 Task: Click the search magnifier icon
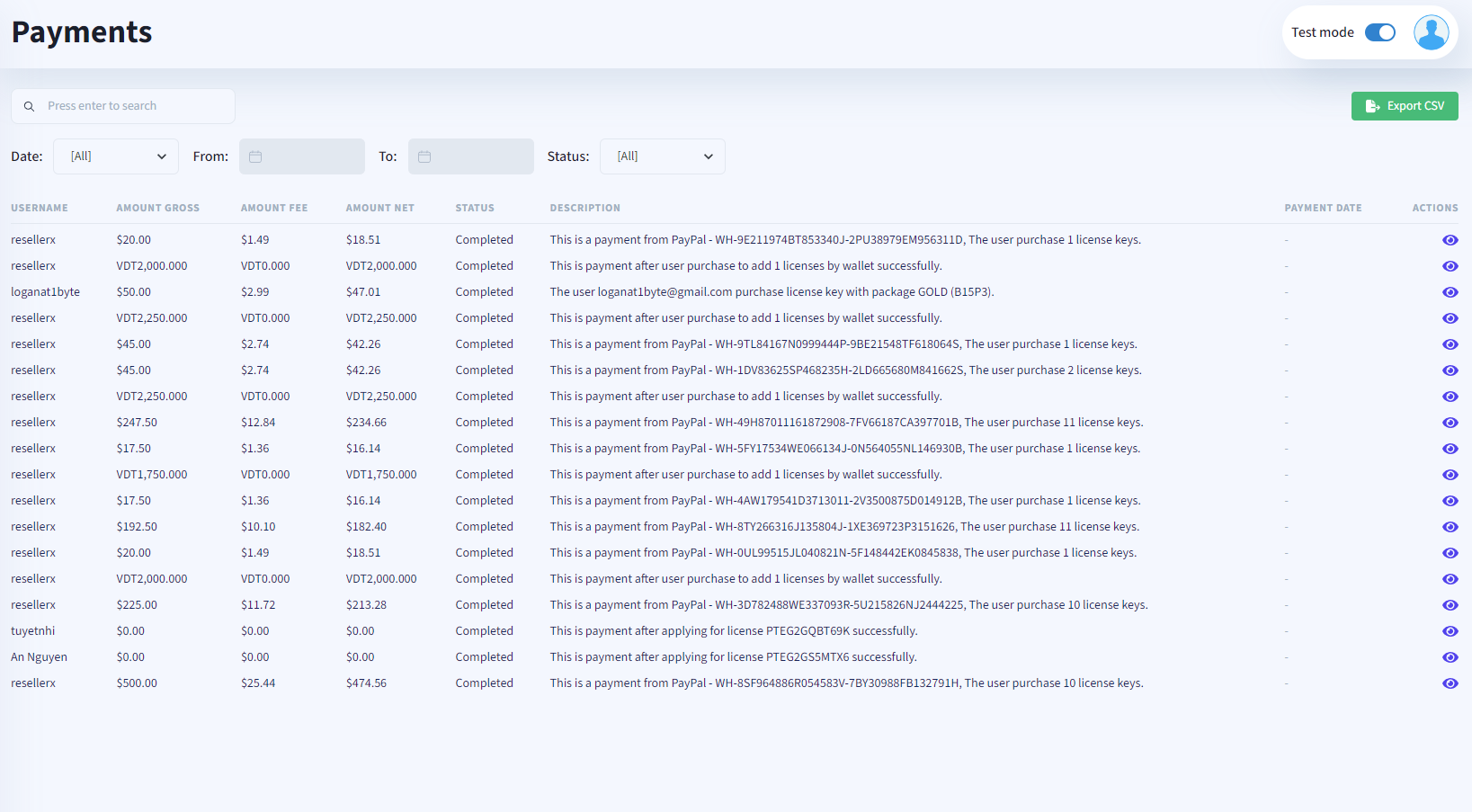29,106
